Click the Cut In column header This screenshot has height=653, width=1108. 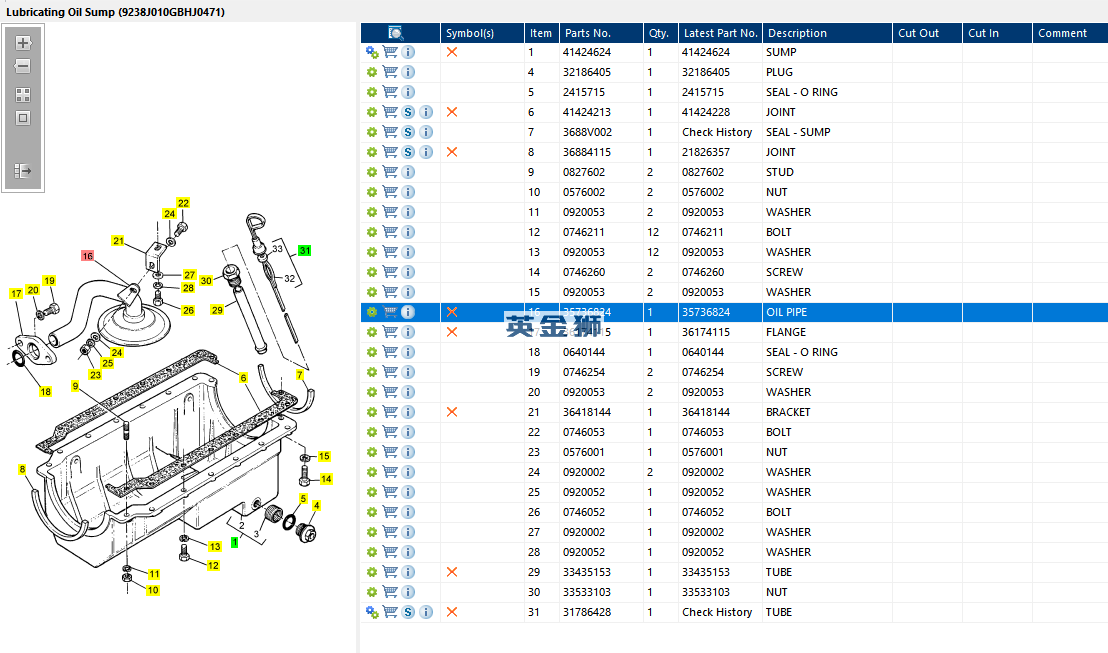996,33
